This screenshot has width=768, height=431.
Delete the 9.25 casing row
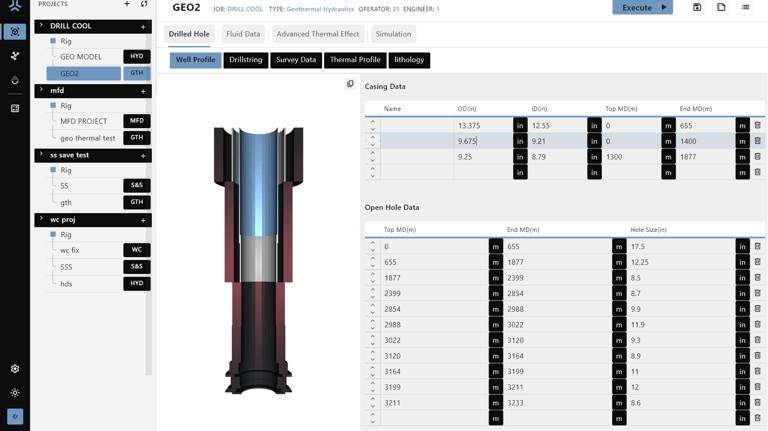click(x=757, y=157)
